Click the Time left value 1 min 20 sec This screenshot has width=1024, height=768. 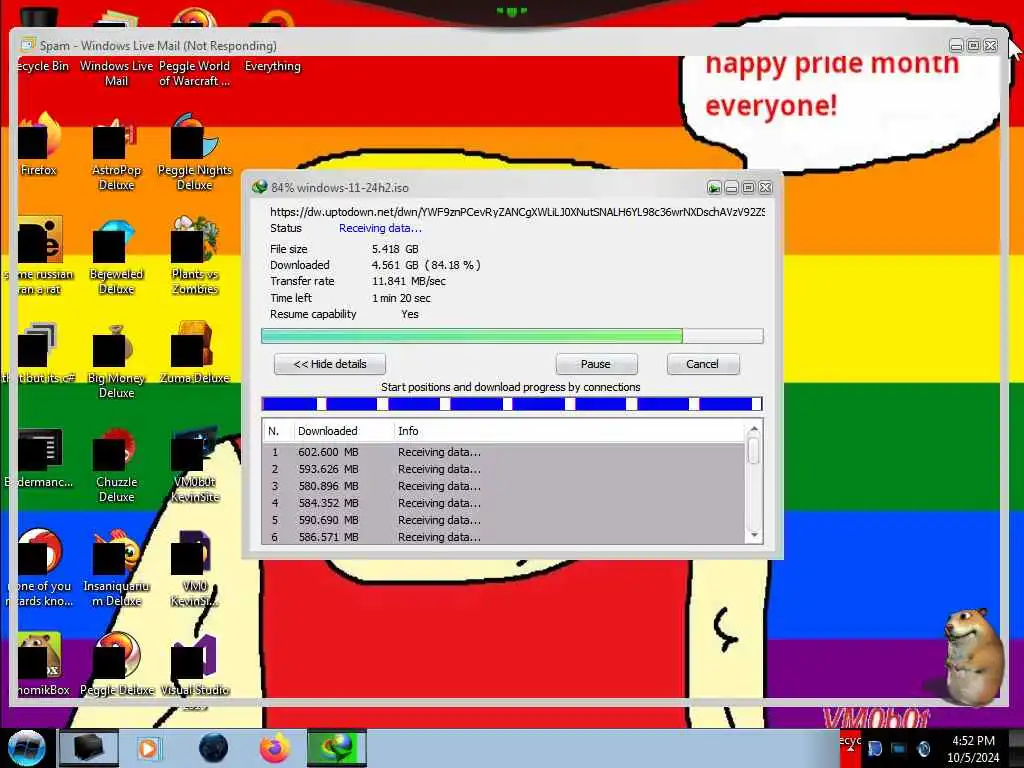click(x=401, y=298)
